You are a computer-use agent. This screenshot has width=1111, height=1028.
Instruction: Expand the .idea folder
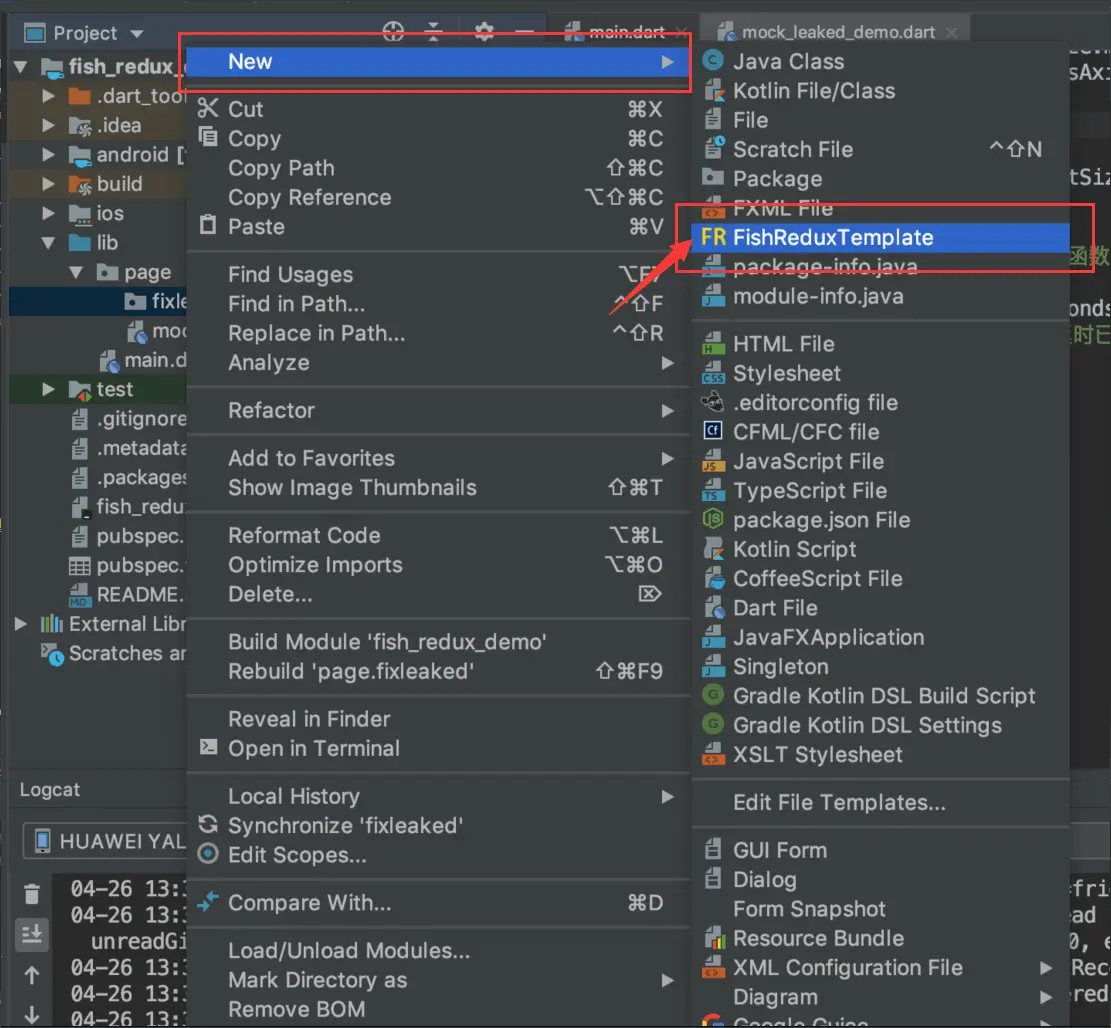click(x=48, y=125)
